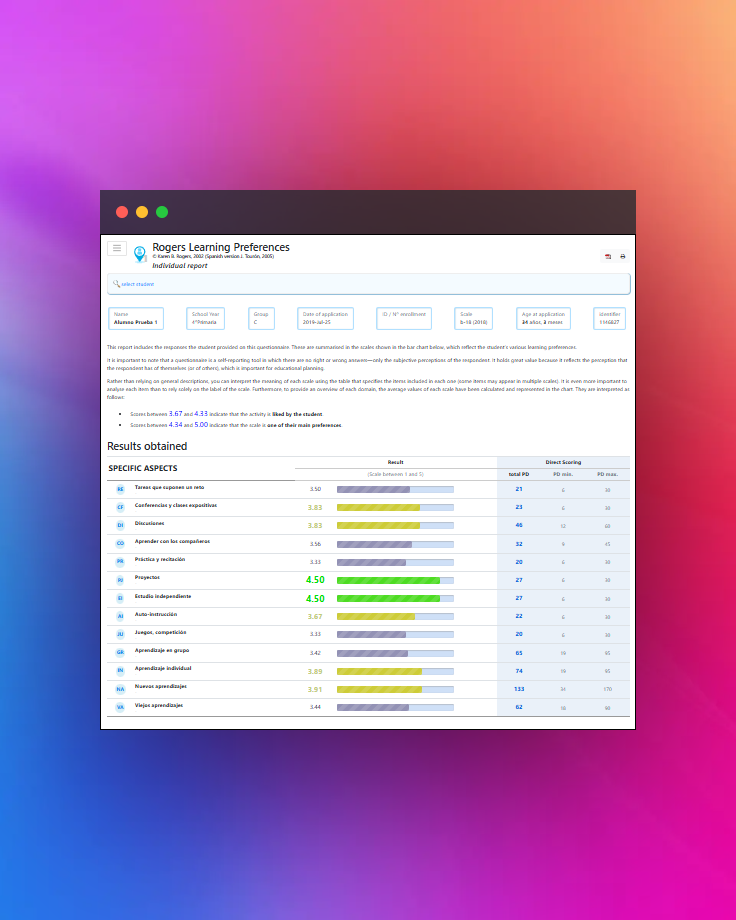Click the 'SPECIFIC ASPECTS' heading
Screen dimensions: 736x920
143,468
